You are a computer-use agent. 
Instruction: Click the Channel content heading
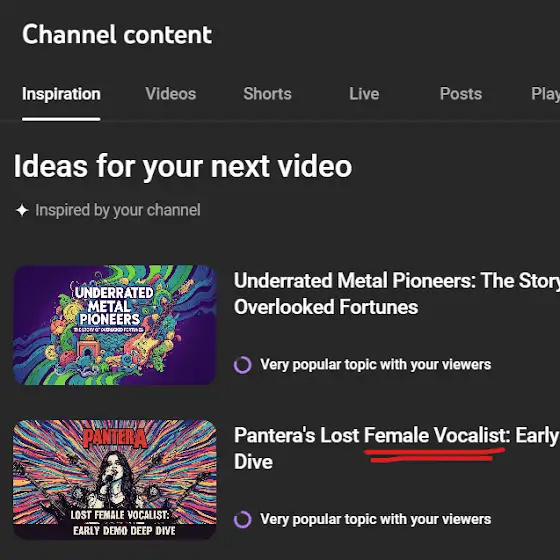click(x=117, y=35)
